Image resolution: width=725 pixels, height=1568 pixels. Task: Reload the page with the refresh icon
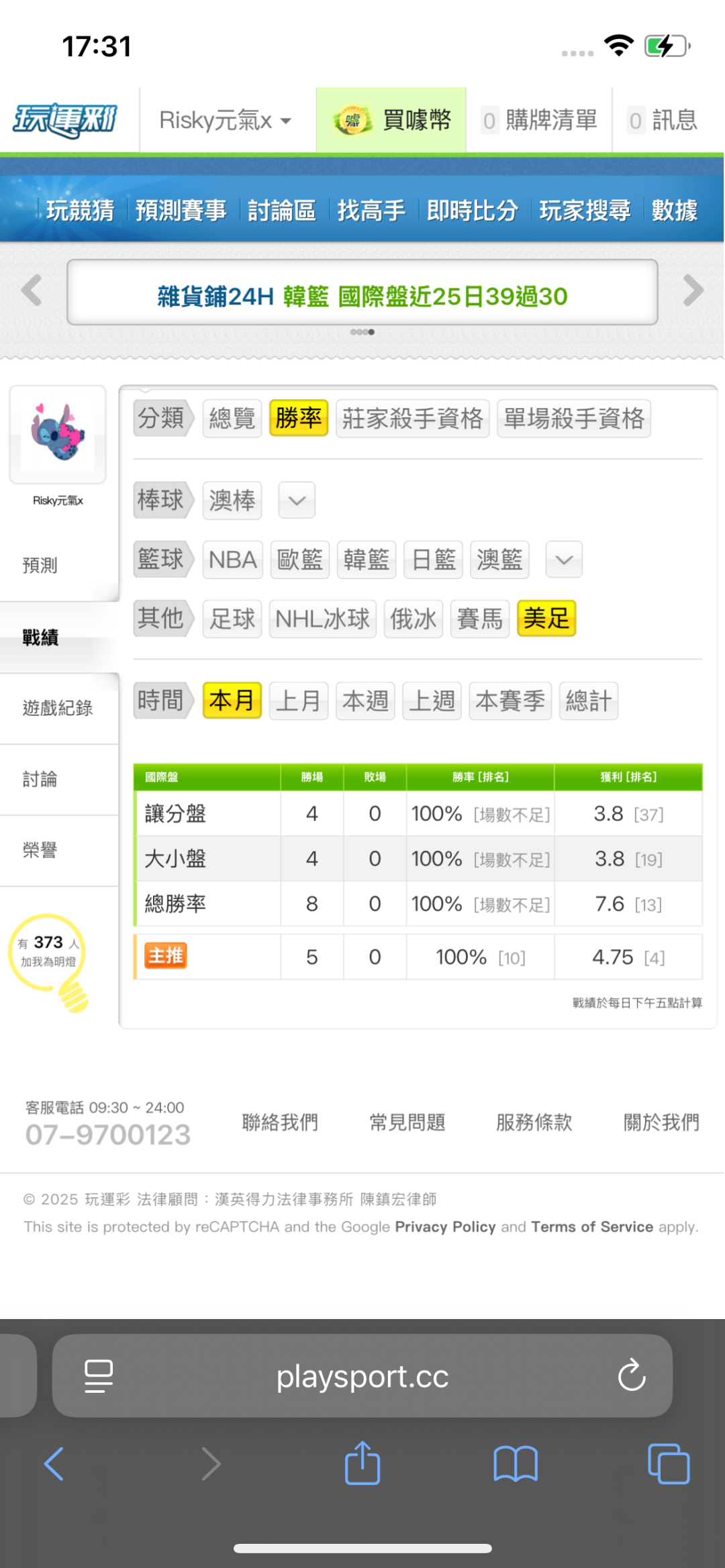631,1375
